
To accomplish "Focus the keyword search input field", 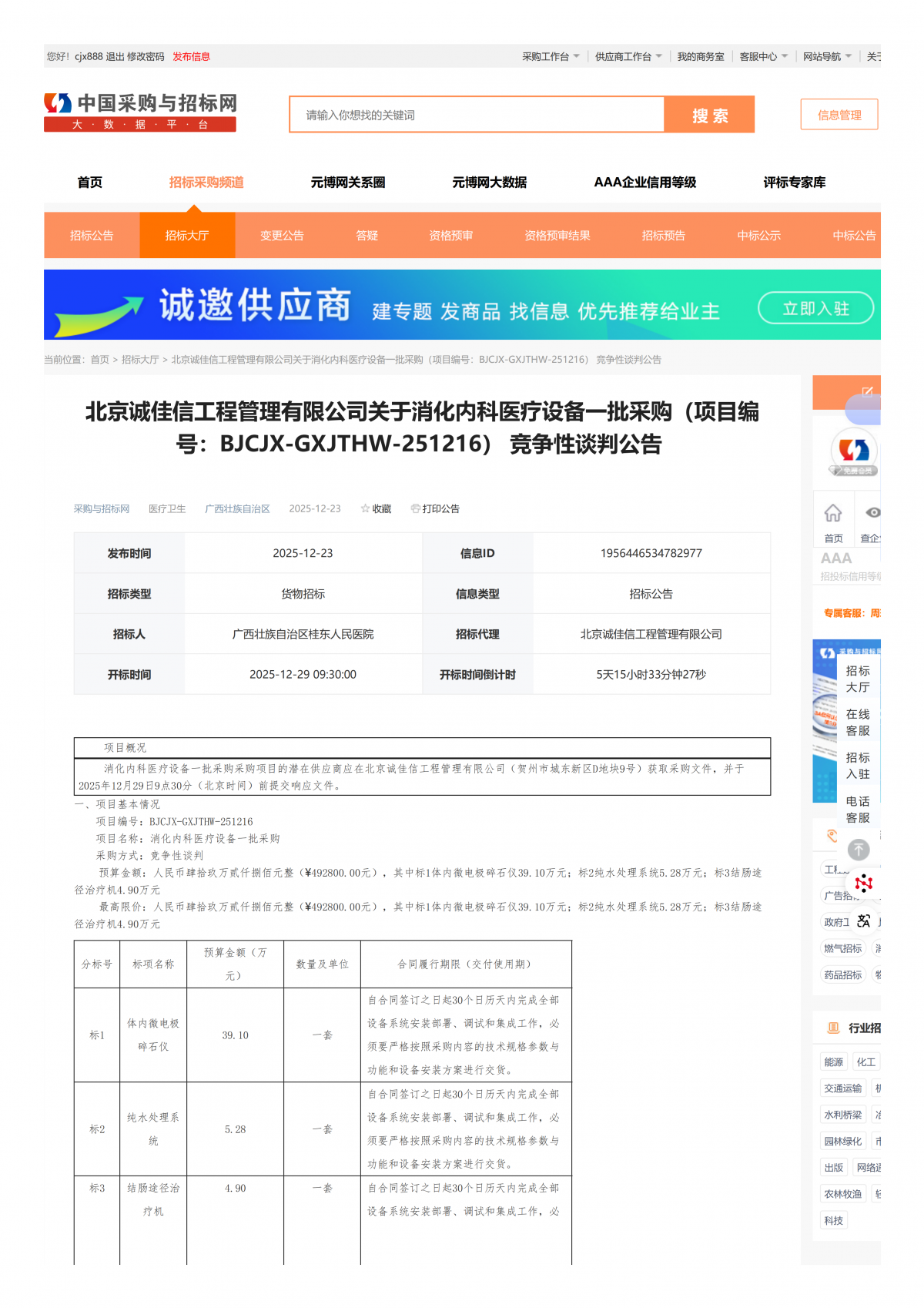I will pyautogui.click(x=477, y=115).
